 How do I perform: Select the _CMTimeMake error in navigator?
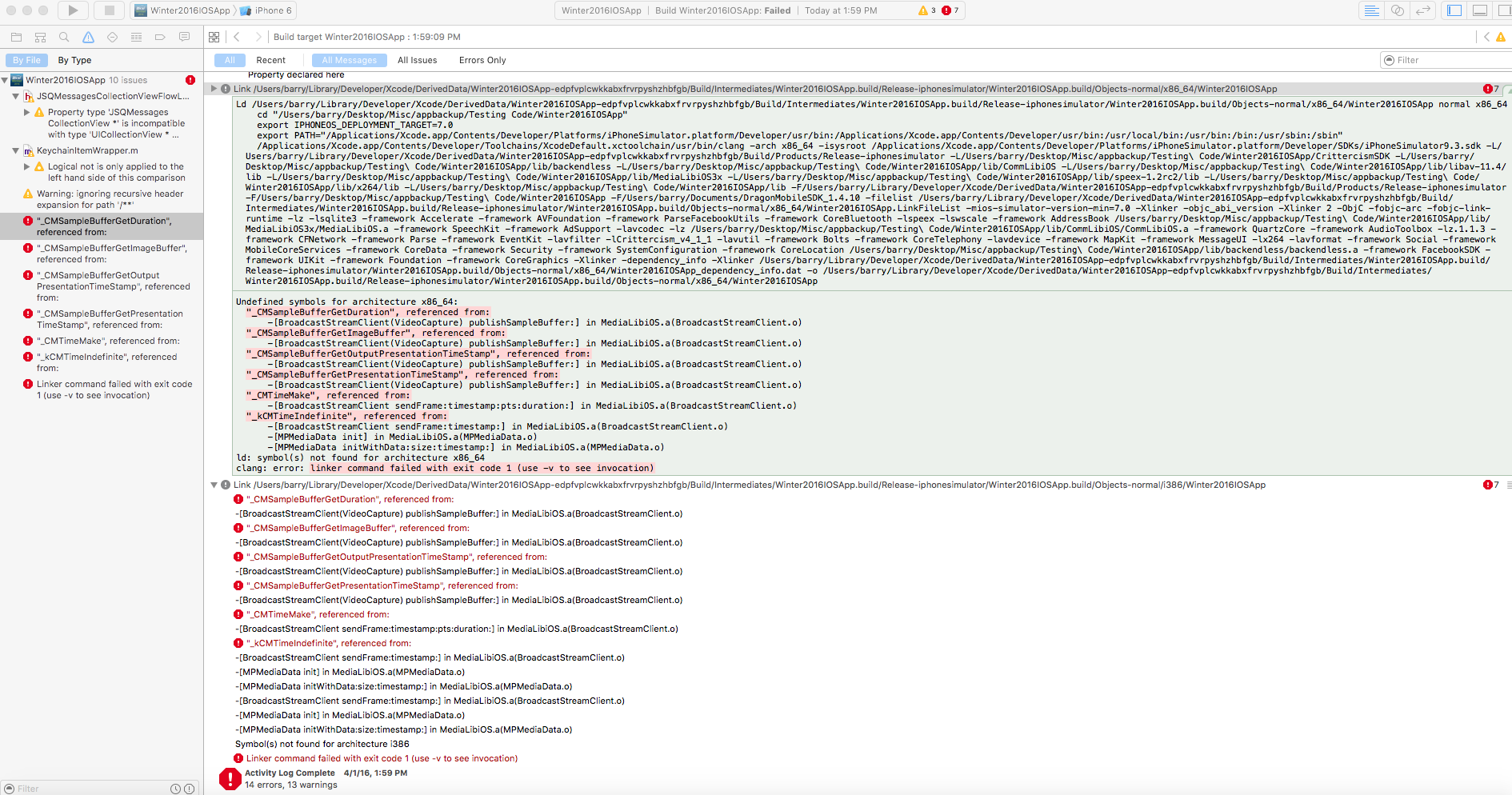pos(102,341)
